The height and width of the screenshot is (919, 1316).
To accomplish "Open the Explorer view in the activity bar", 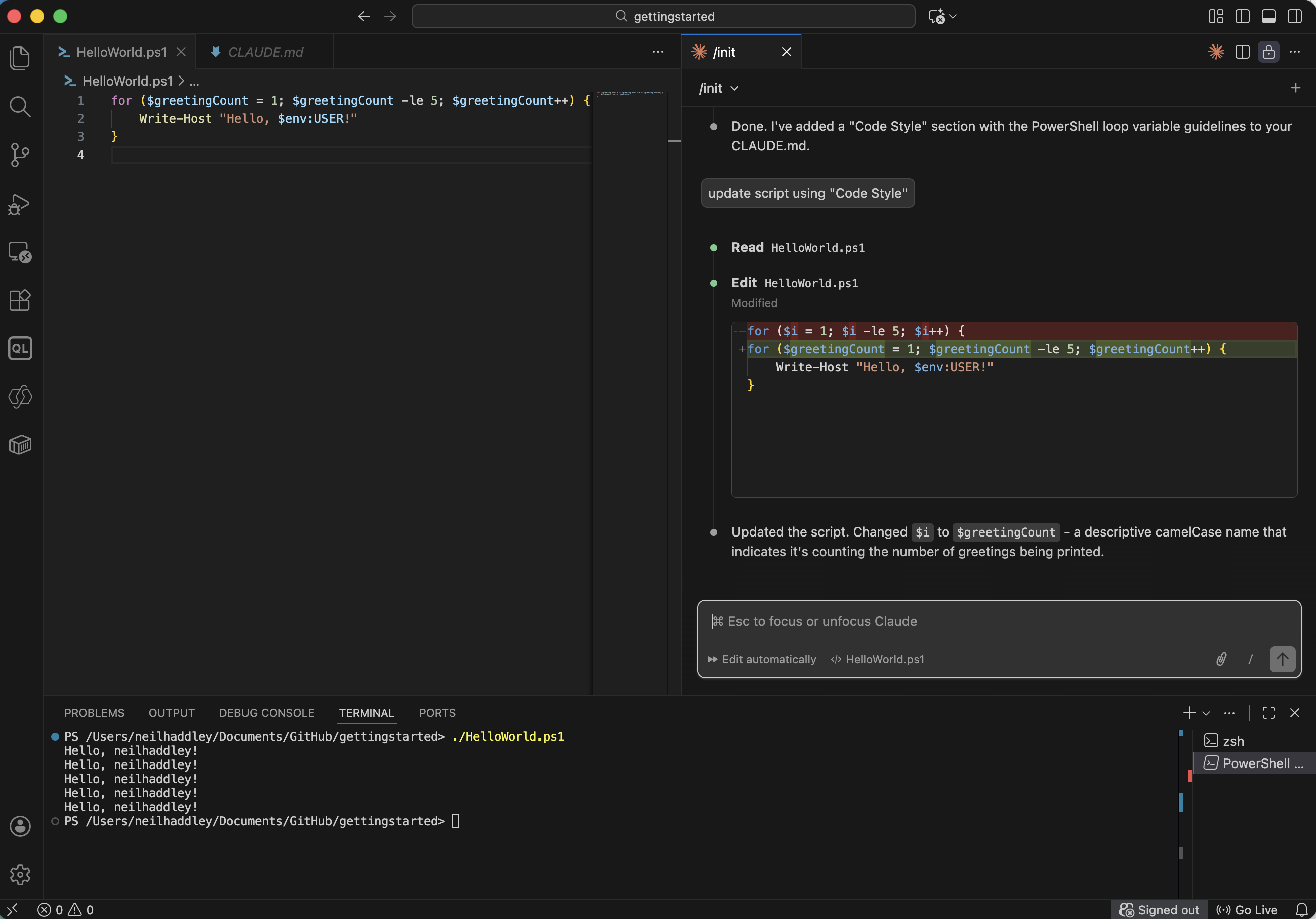I will 20,57.
